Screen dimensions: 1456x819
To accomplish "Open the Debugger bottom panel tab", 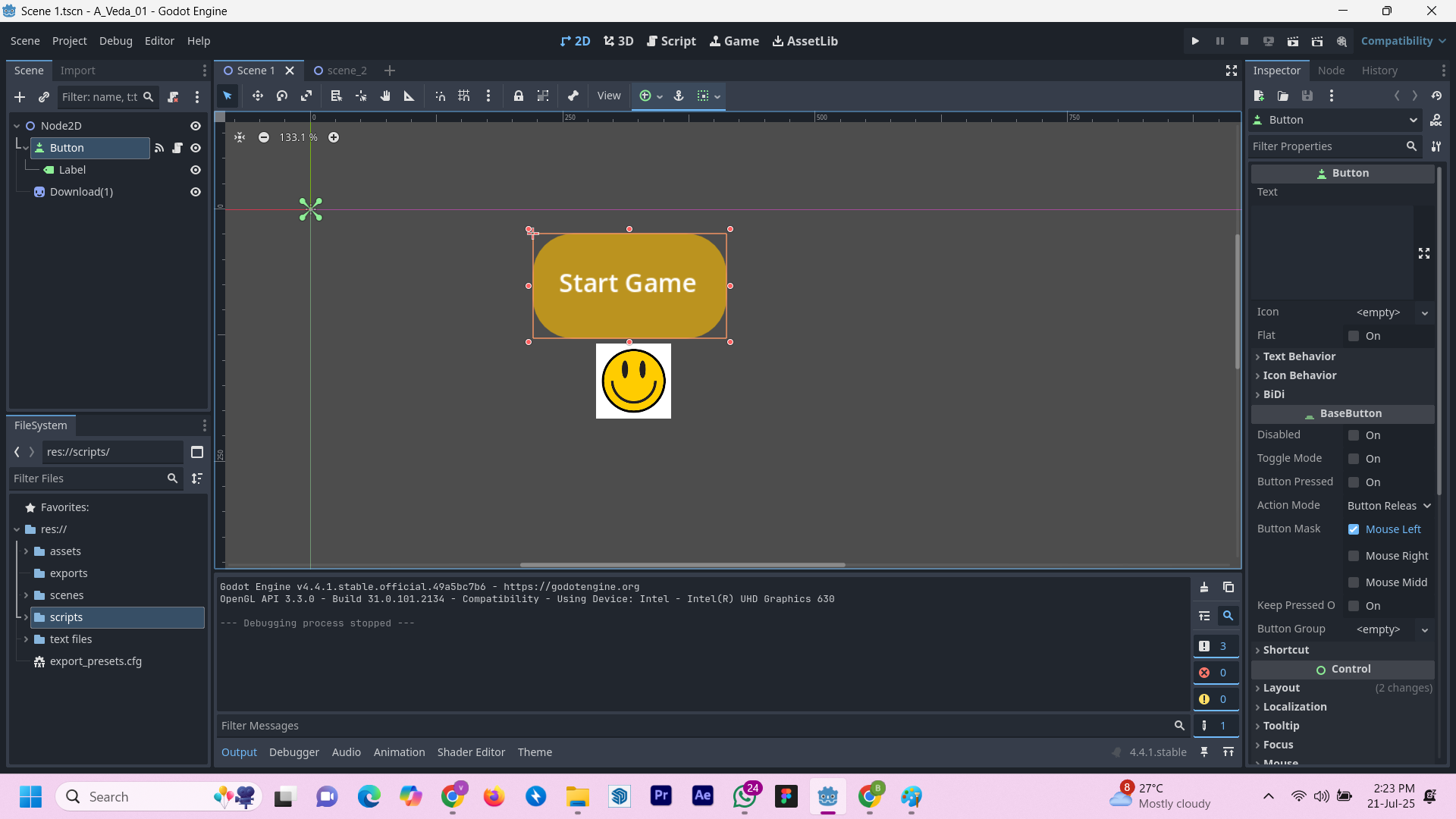I will click(294, 752).
